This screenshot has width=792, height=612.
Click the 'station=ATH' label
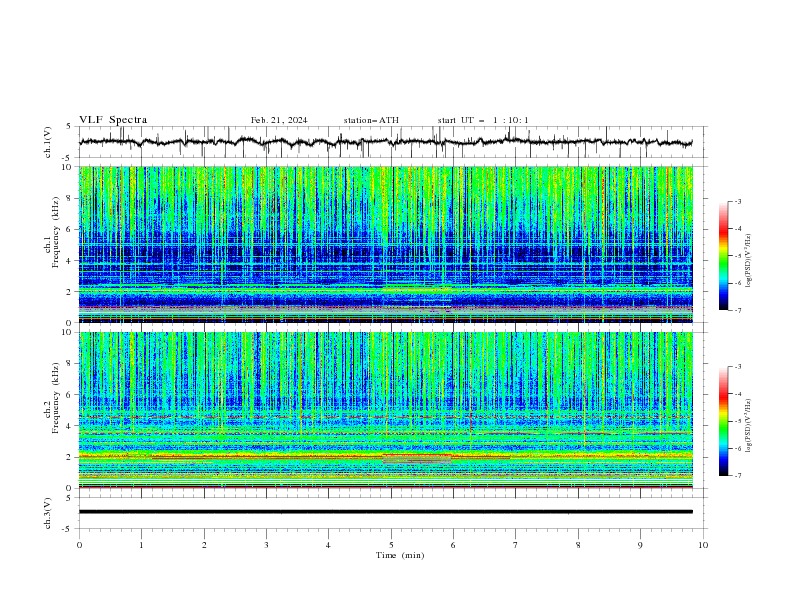point(371,120)
